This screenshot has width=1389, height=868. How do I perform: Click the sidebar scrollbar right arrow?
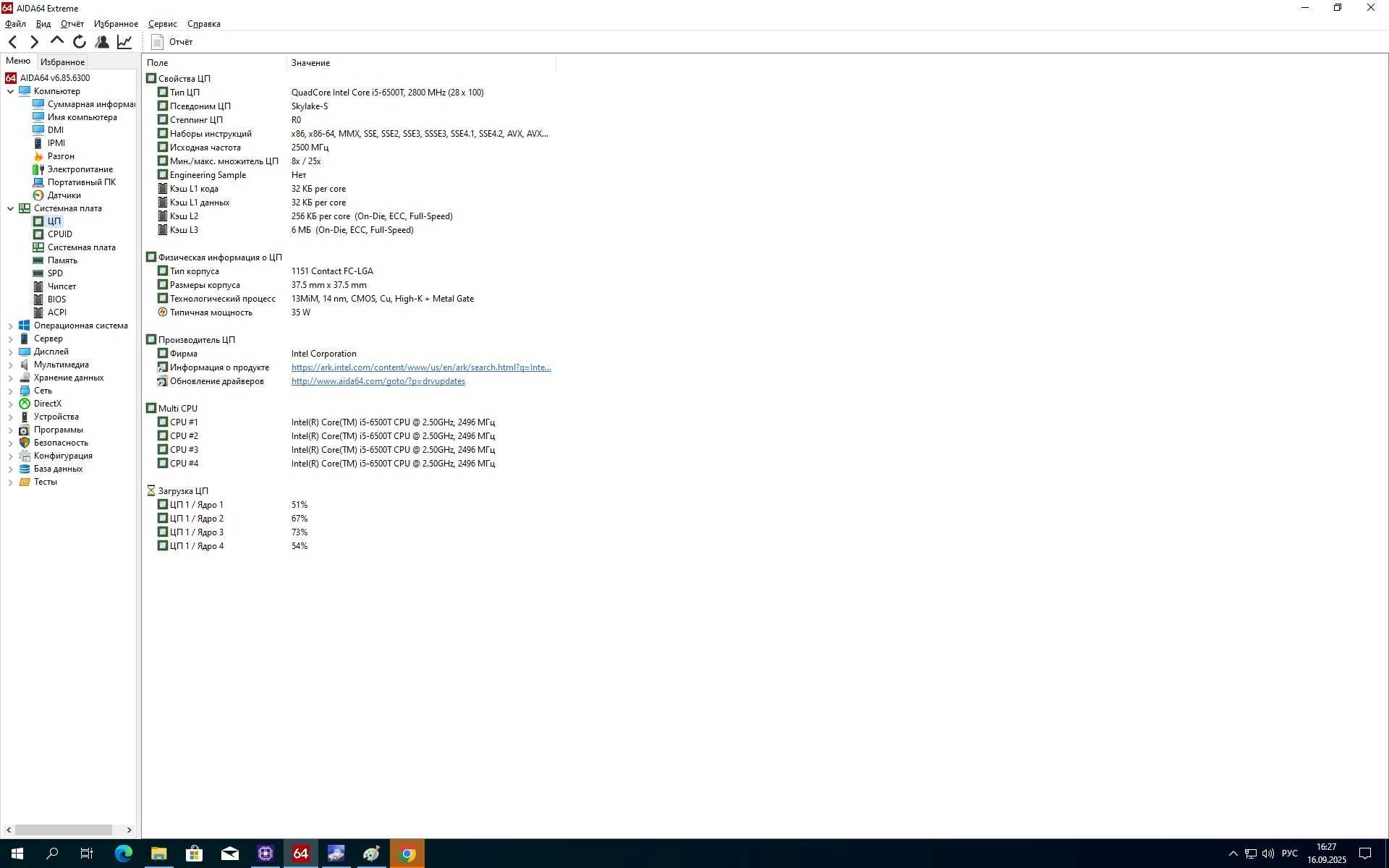tap(129, 830)
